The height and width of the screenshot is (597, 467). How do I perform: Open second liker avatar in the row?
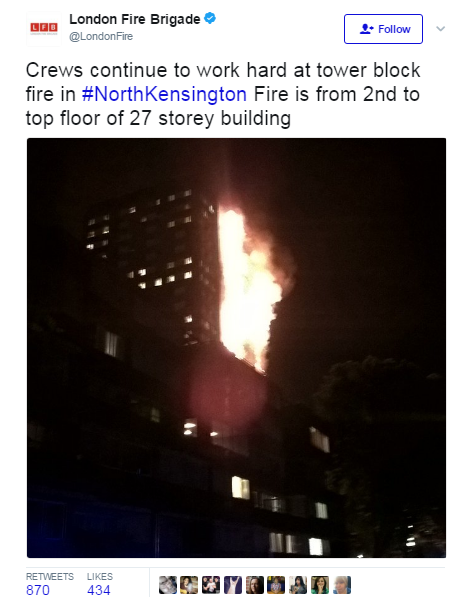(189, 585)
